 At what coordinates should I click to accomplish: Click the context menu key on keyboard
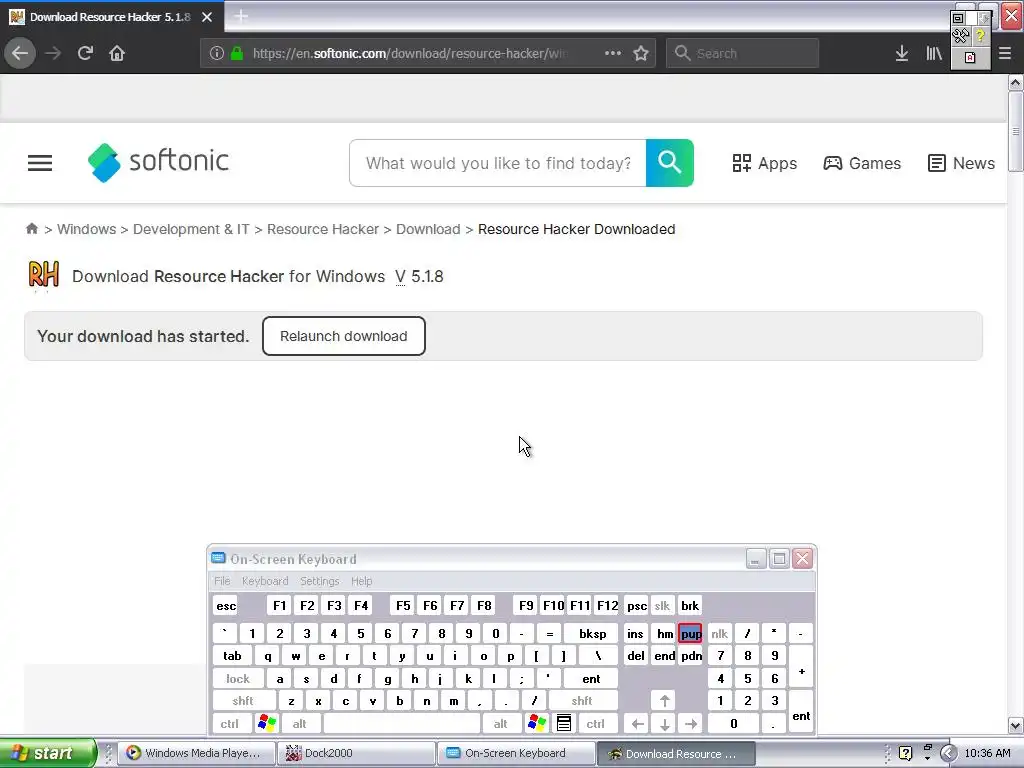point(564,724)
